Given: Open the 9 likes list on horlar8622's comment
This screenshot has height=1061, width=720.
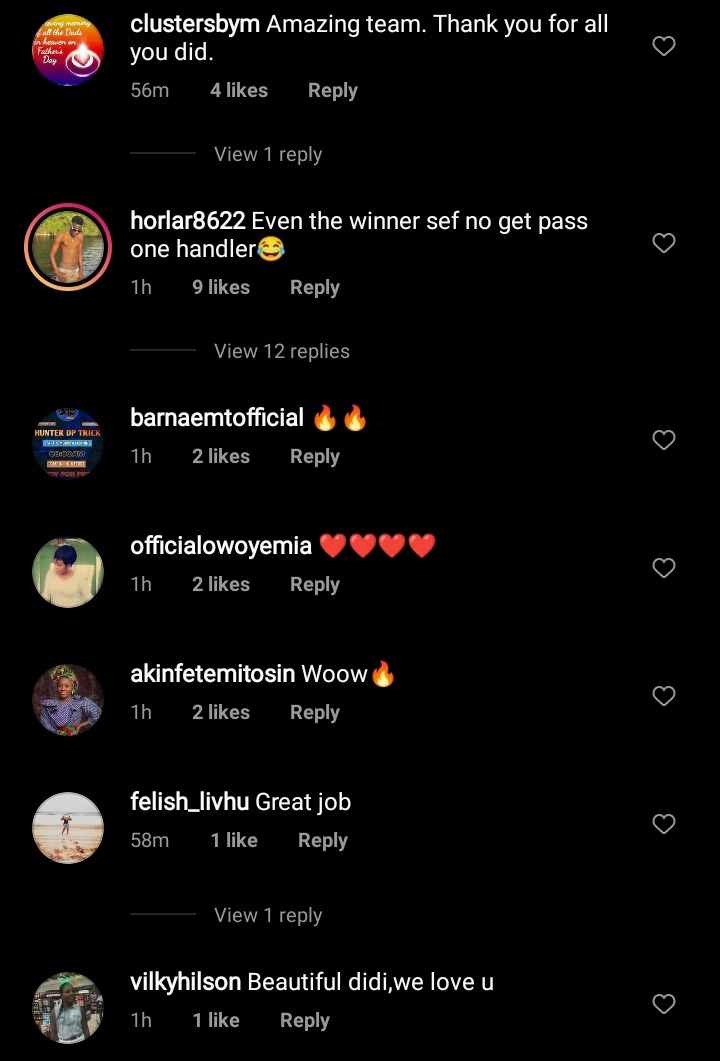Looking at the screenshot, I should click(221, 288).
